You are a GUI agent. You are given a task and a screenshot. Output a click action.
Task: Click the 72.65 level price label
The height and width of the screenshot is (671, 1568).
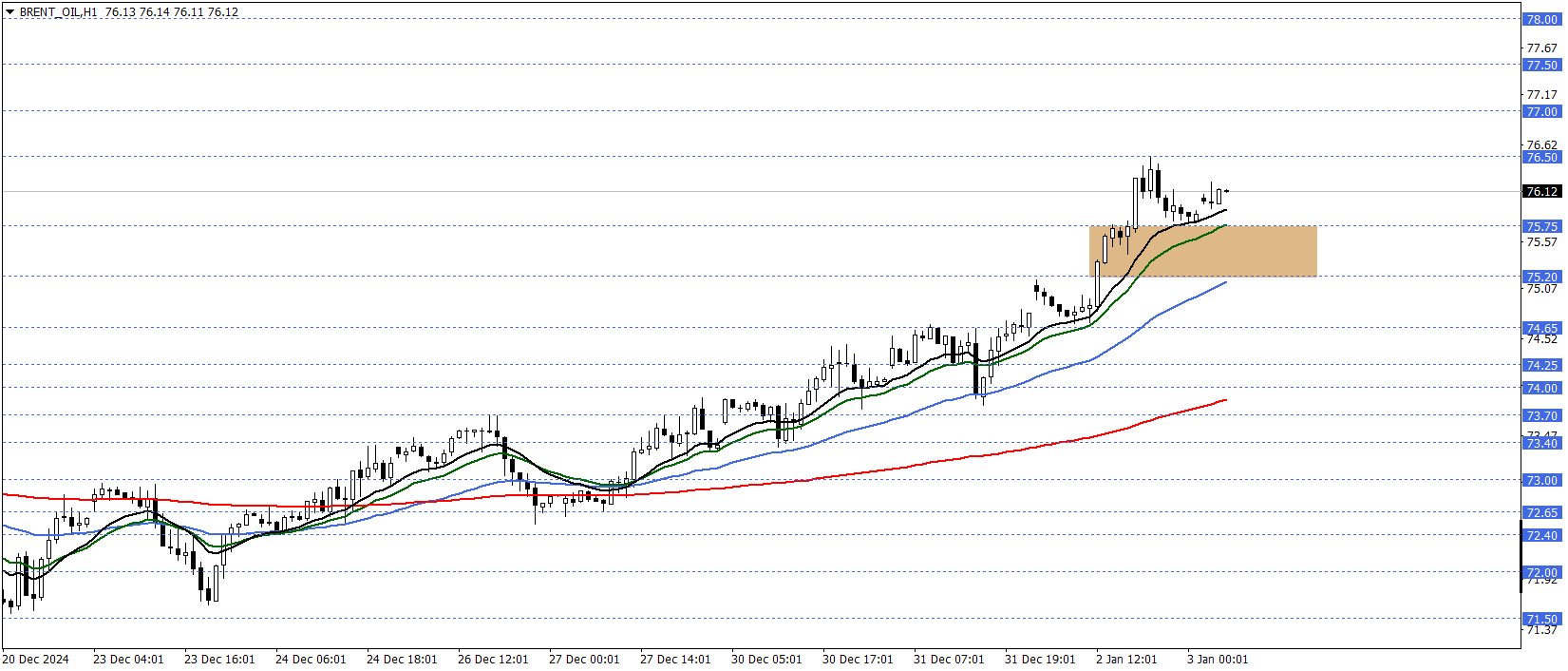point(1541,512)
